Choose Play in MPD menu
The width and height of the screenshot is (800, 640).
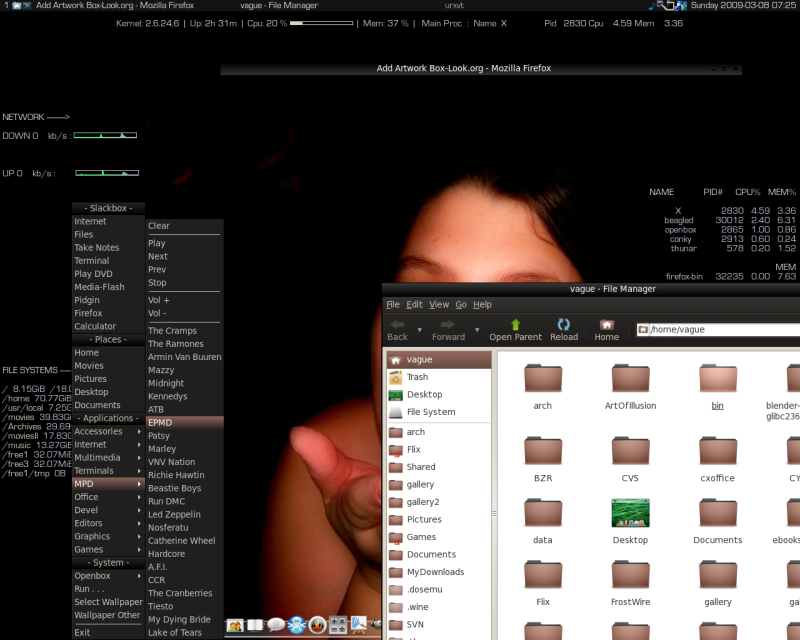[x=184, y=243]
